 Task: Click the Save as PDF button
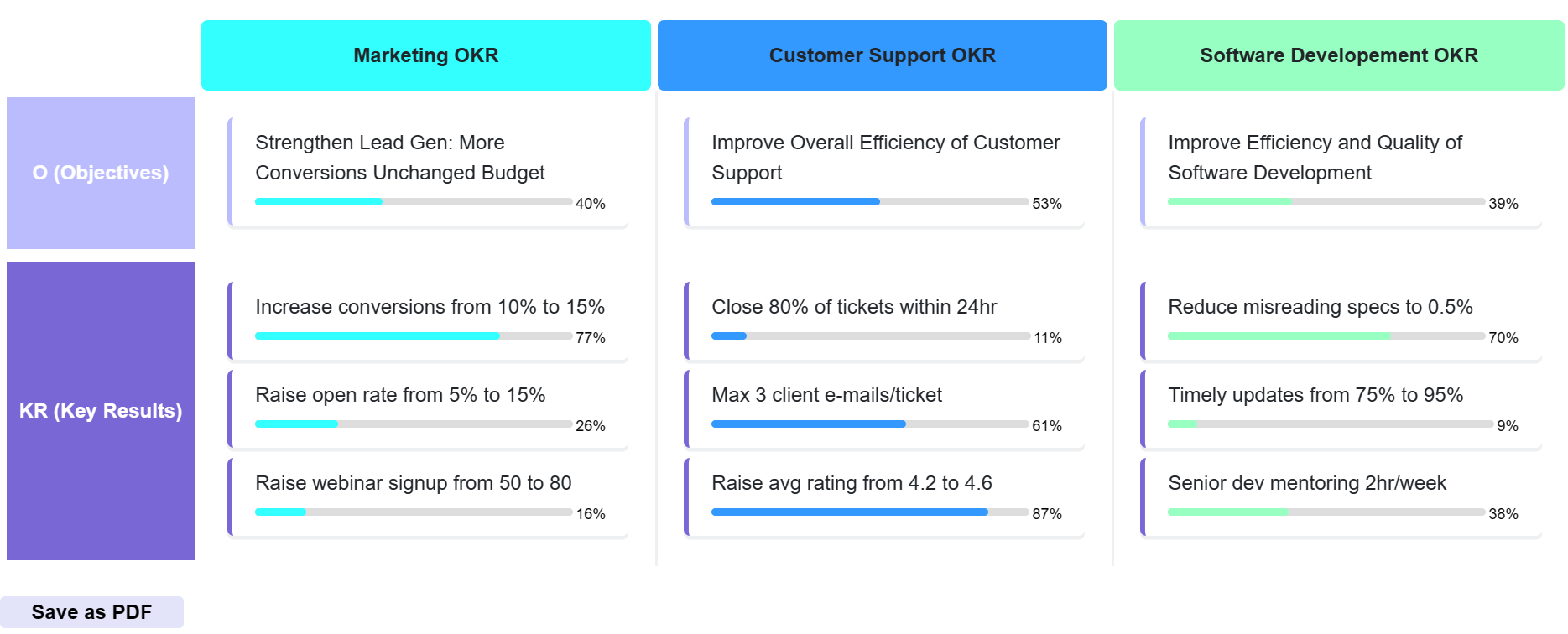click(91, 612)
